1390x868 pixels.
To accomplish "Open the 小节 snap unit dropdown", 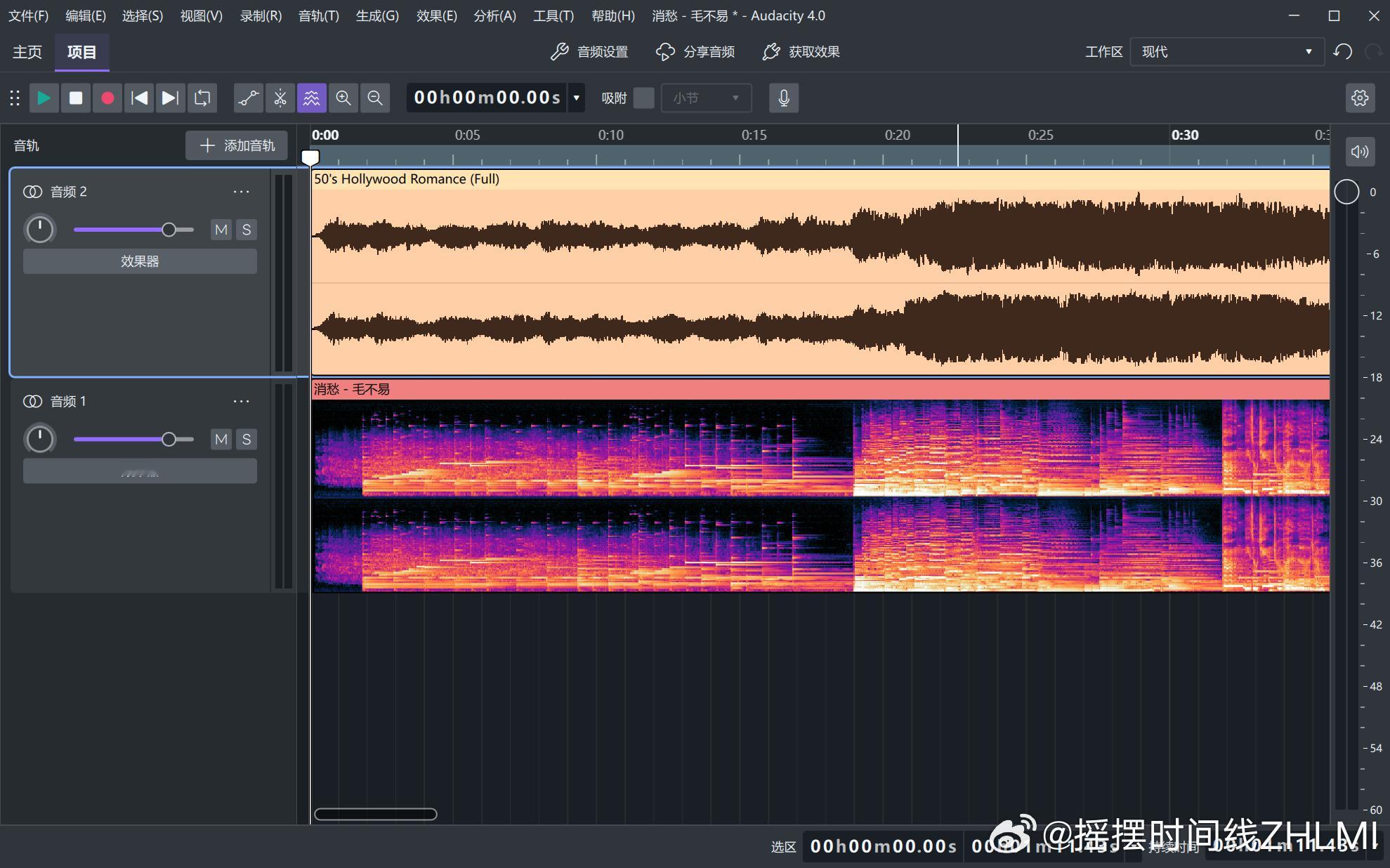I will click(706, 98).
